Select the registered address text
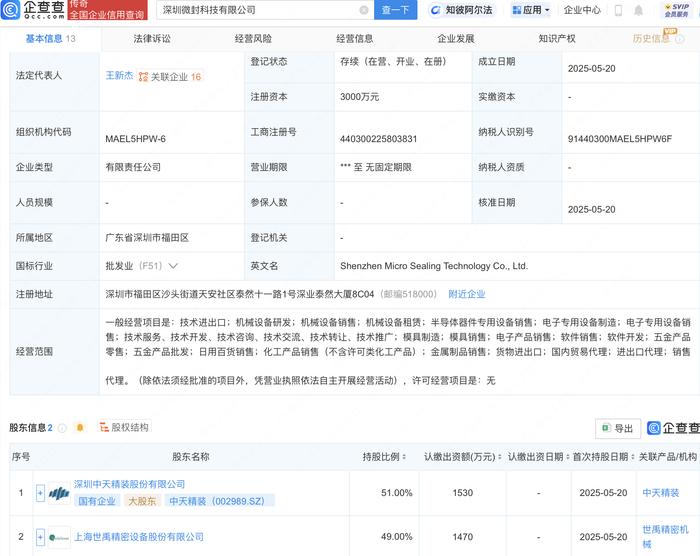 [x=240, y=294]
